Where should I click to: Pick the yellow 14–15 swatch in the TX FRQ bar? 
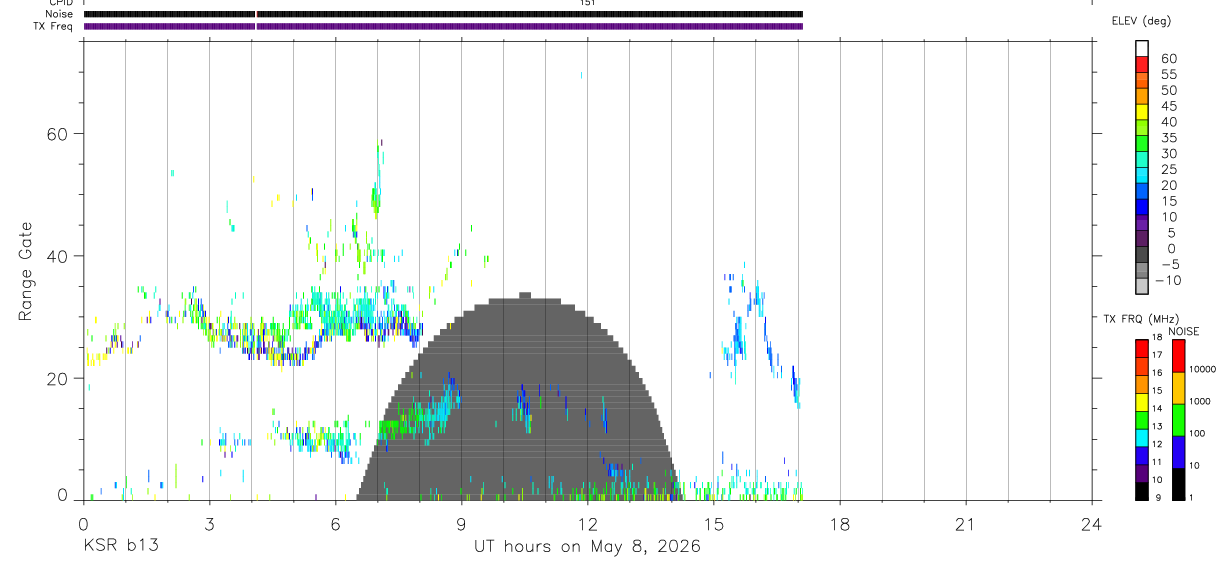pos(1142,402)
